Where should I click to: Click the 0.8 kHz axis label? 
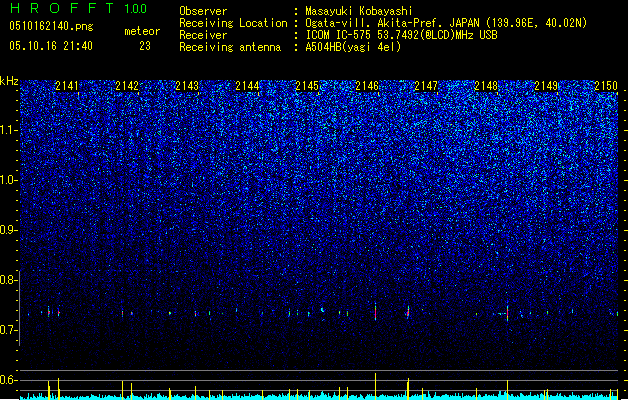(x=9, y=280)
